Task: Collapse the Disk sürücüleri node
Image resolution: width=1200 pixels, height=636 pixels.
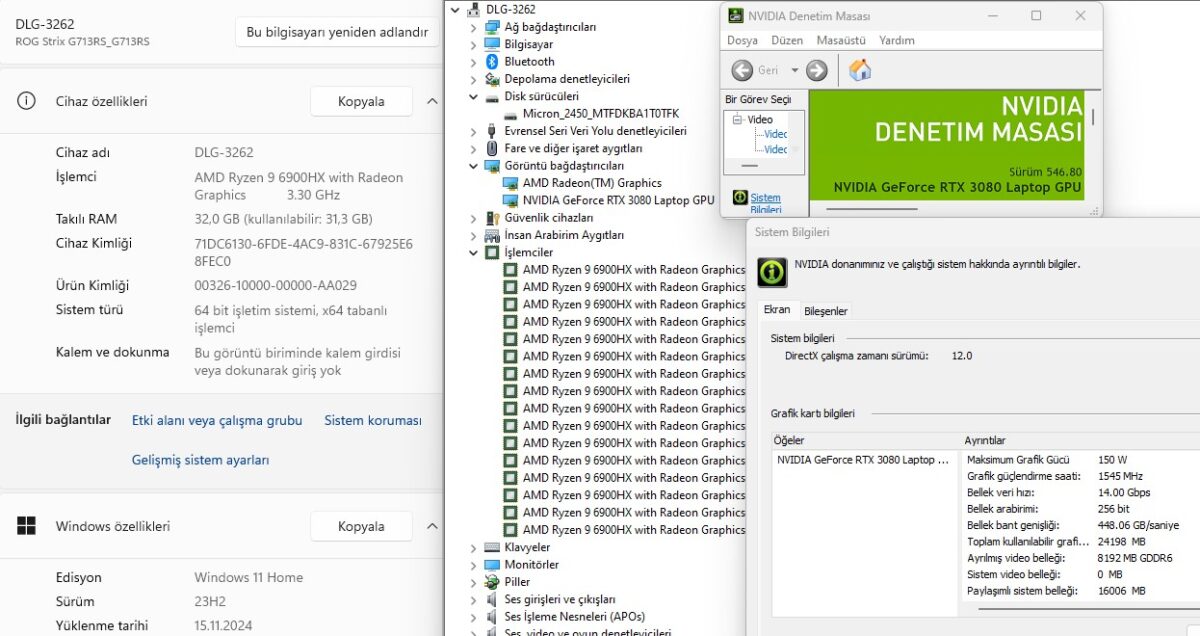Action: click(474, 96)
